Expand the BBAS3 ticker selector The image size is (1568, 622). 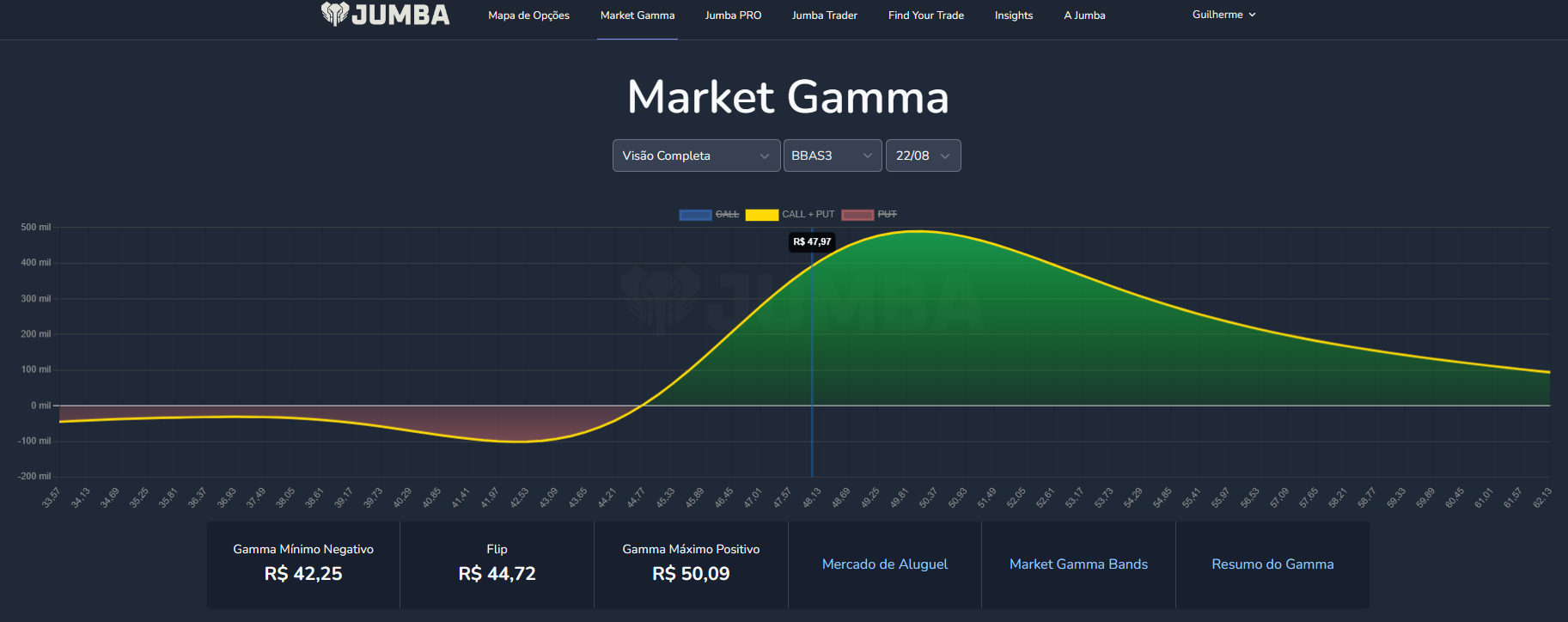[x=832, y=155]
